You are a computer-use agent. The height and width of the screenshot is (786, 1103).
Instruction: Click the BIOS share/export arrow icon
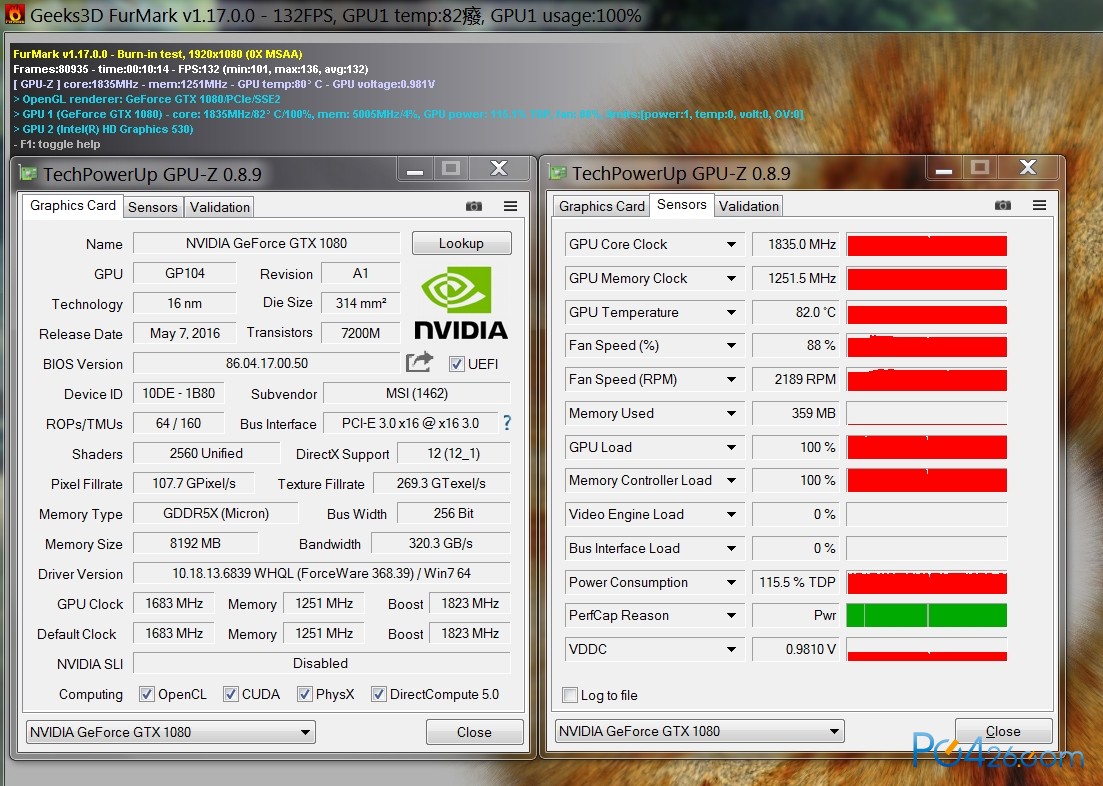419,362
